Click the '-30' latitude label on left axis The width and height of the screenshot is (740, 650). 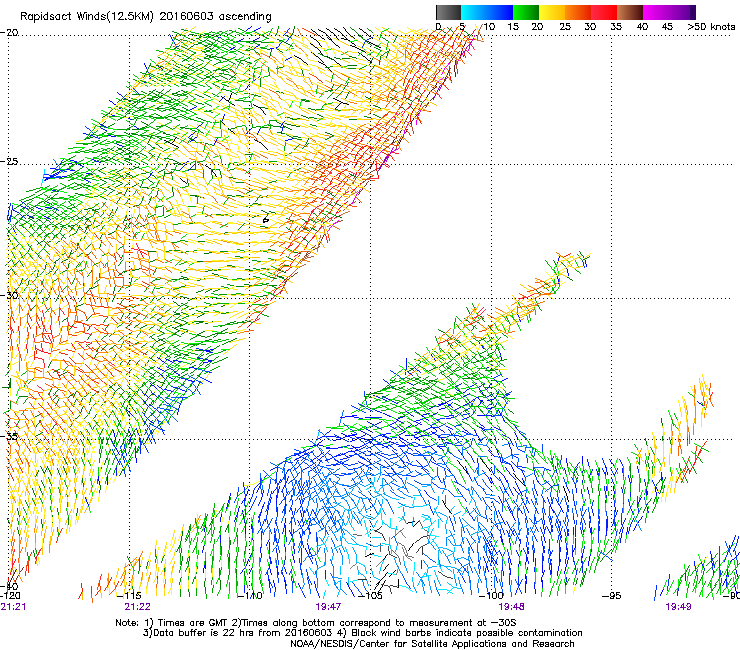click(x=10, y=295)
